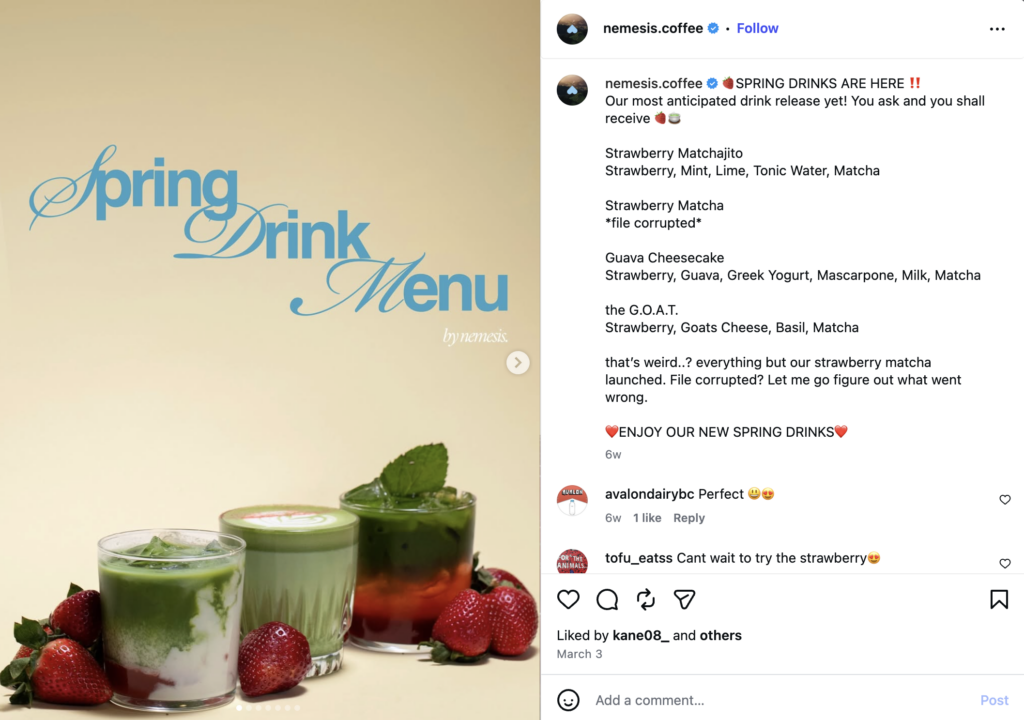Advance to next carousel image arrow
Viewport: 1024px width, 720px height.
pos(518,362)
